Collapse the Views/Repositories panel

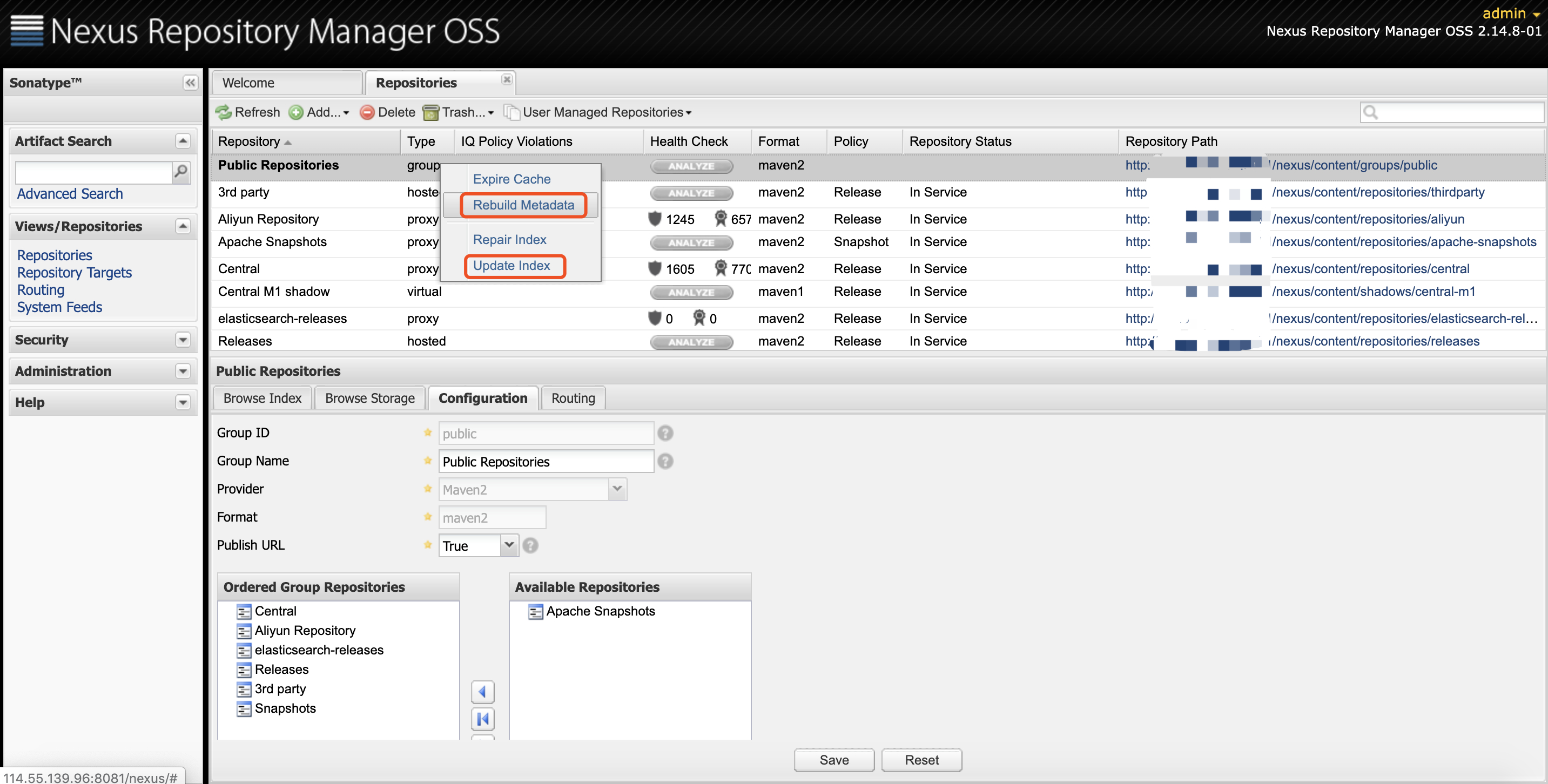click(x=183, y=226)
